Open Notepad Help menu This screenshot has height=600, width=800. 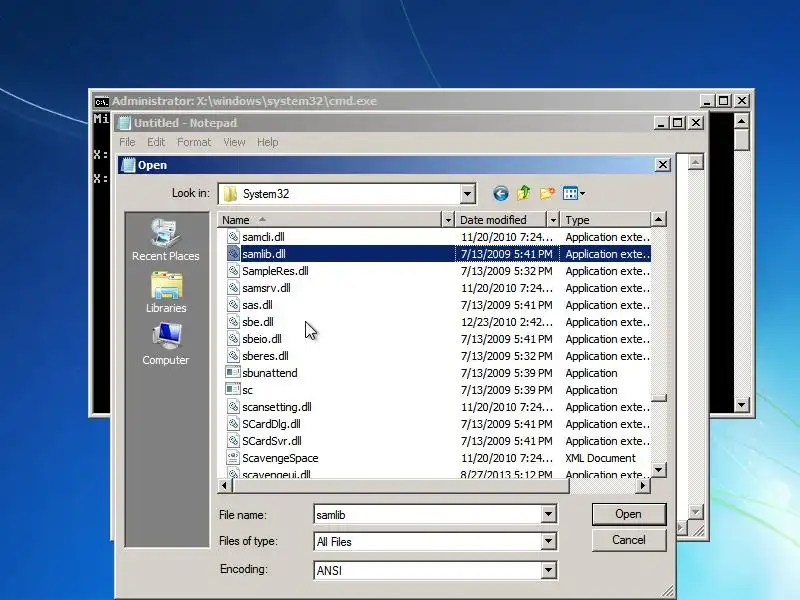click(267, 142)
